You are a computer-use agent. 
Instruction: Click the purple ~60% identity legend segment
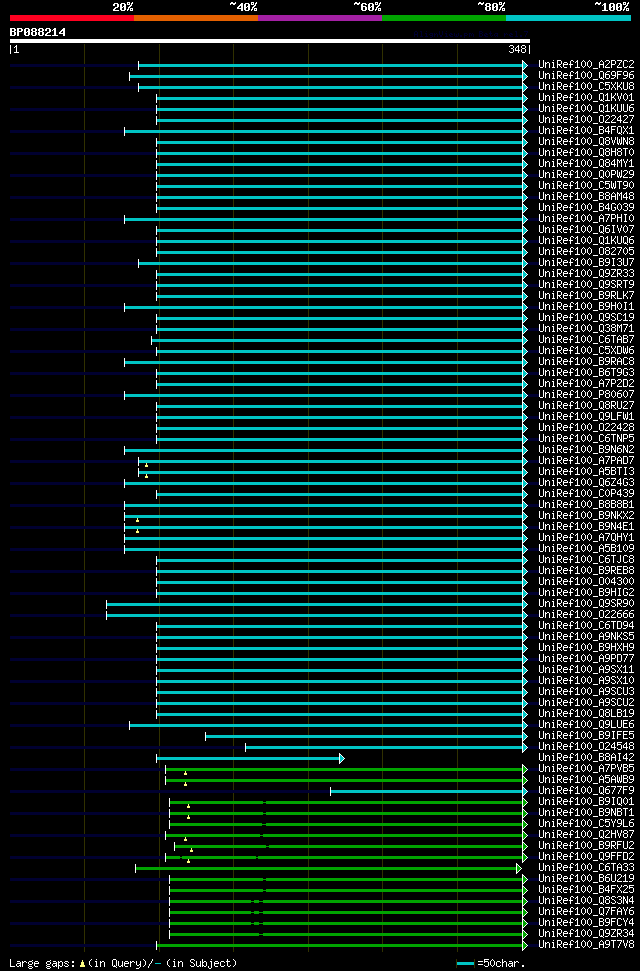tap(320, 18)
